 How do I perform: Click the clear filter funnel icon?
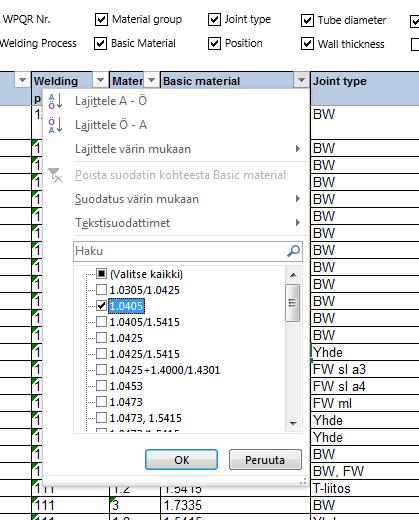point(55,175)
